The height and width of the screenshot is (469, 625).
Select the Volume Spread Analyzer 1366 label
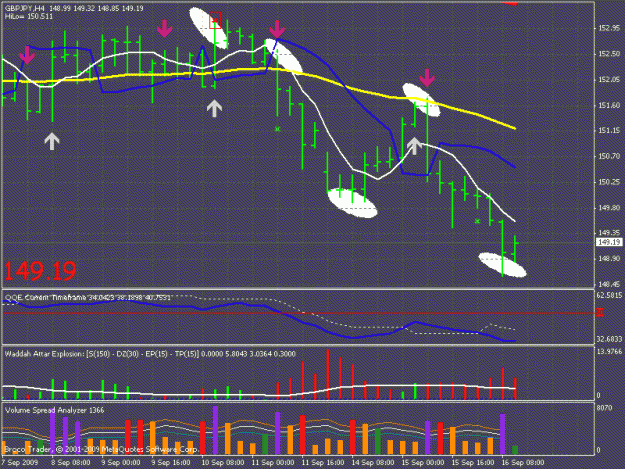55,410
